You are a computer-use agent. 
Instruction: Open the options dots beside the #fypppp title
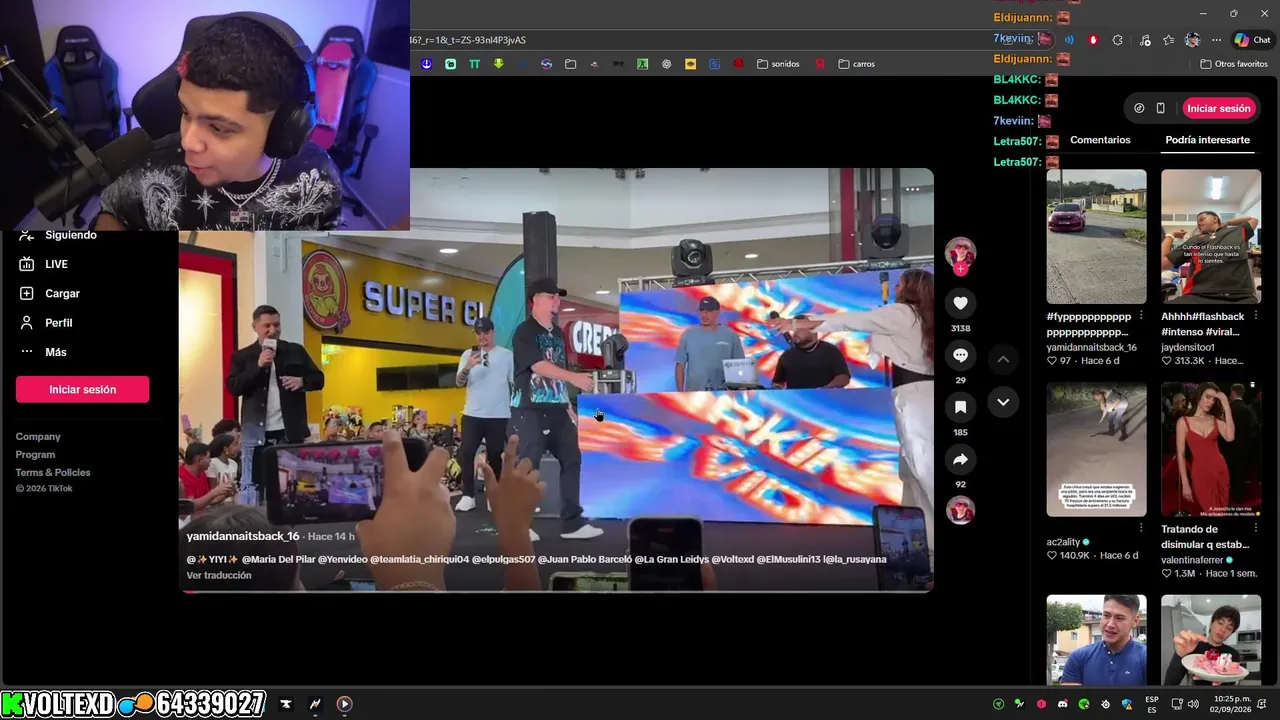coord(1141,316)
